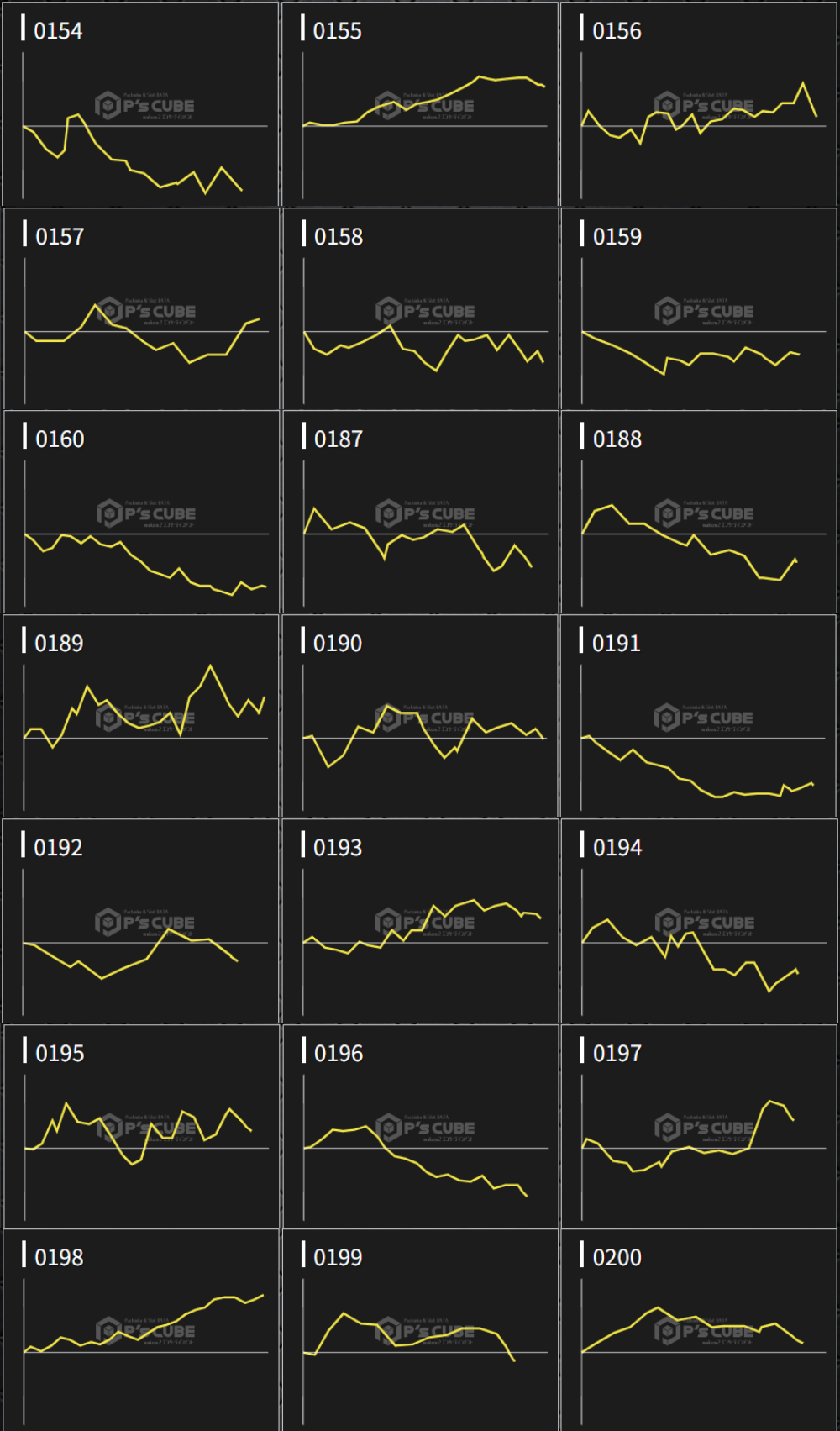
Task: Open the 0198 data chart
Action: click(x=141, y=1331)
